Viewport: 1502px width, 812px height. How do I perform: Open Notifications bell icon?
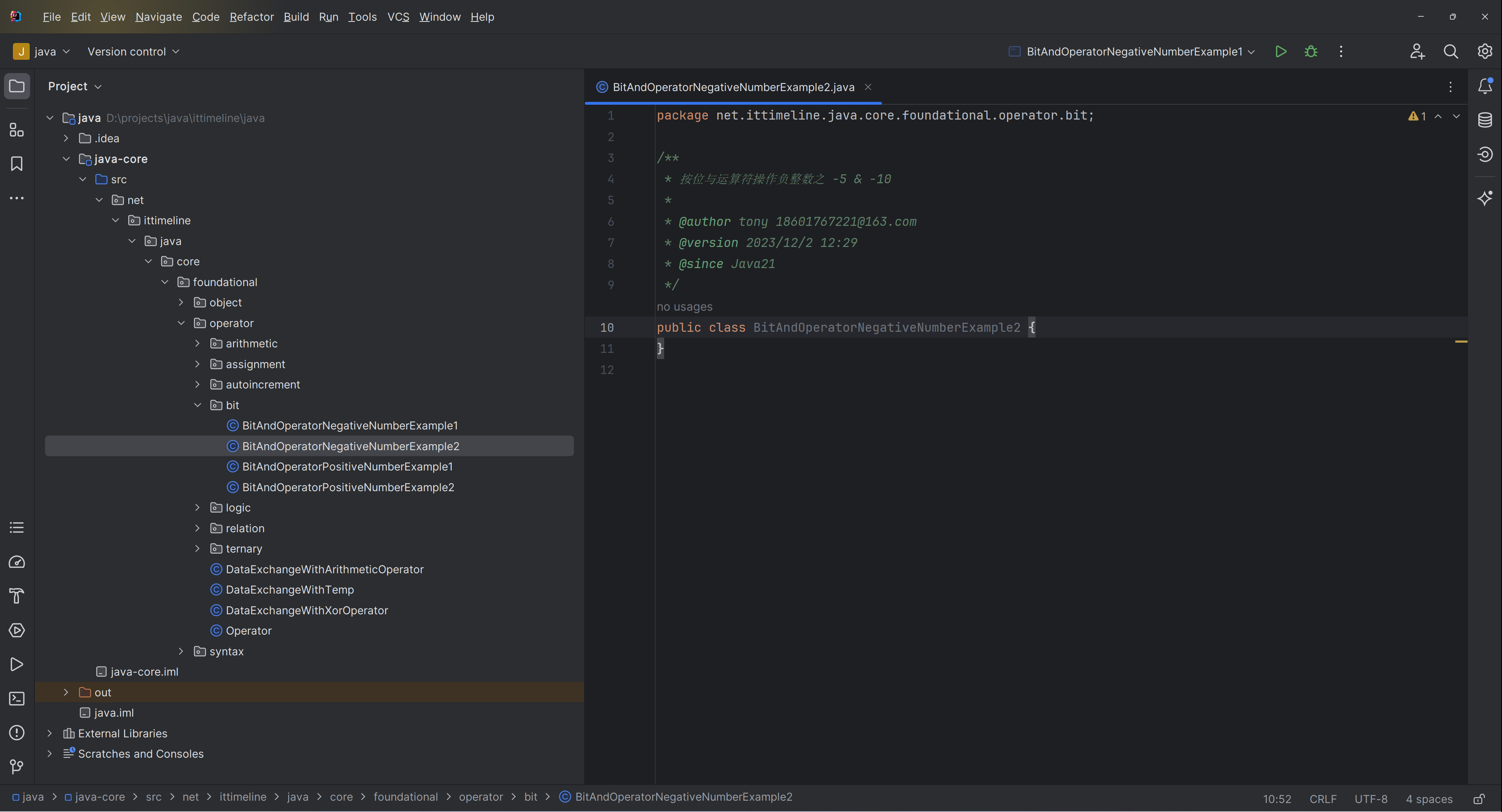coord(1484,86)
